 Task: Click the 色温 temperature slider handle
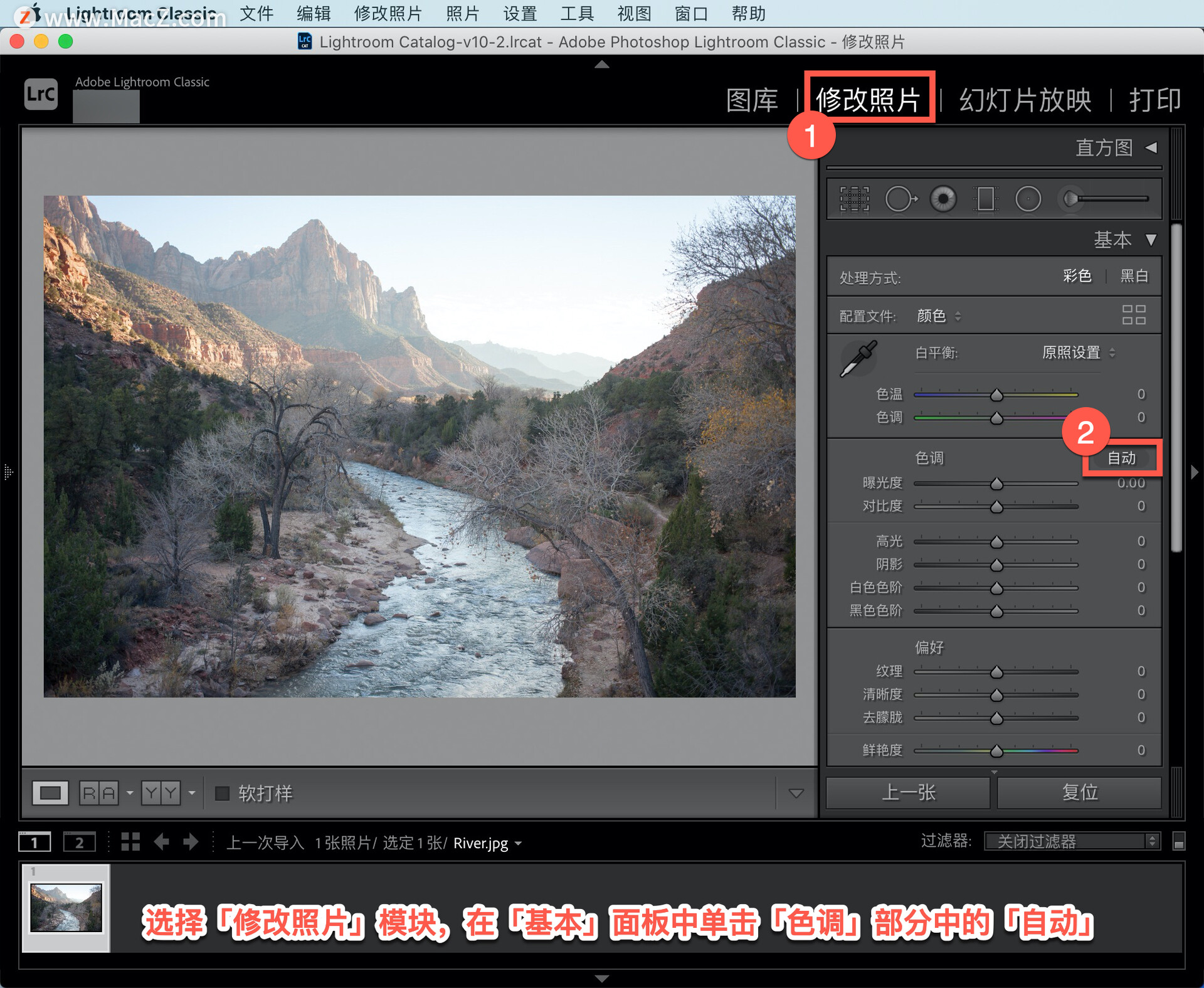point(996,395)
